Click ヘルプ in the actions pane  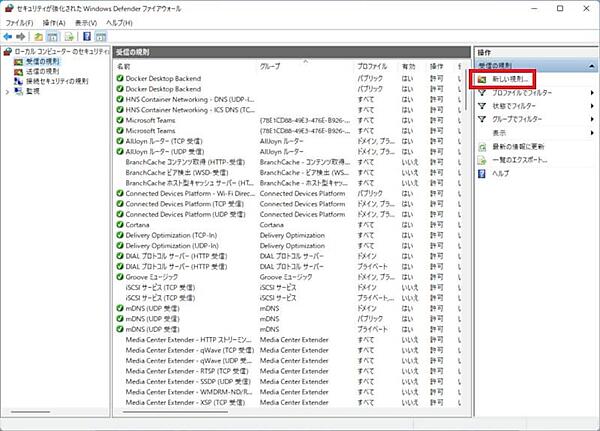click(501, 173)
